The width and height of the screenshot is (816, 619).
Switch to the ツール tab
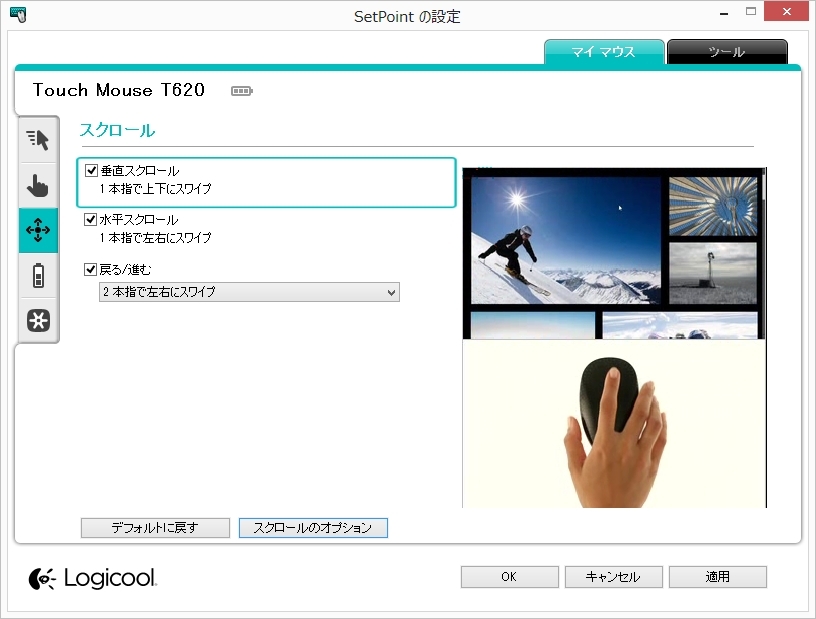727,51
